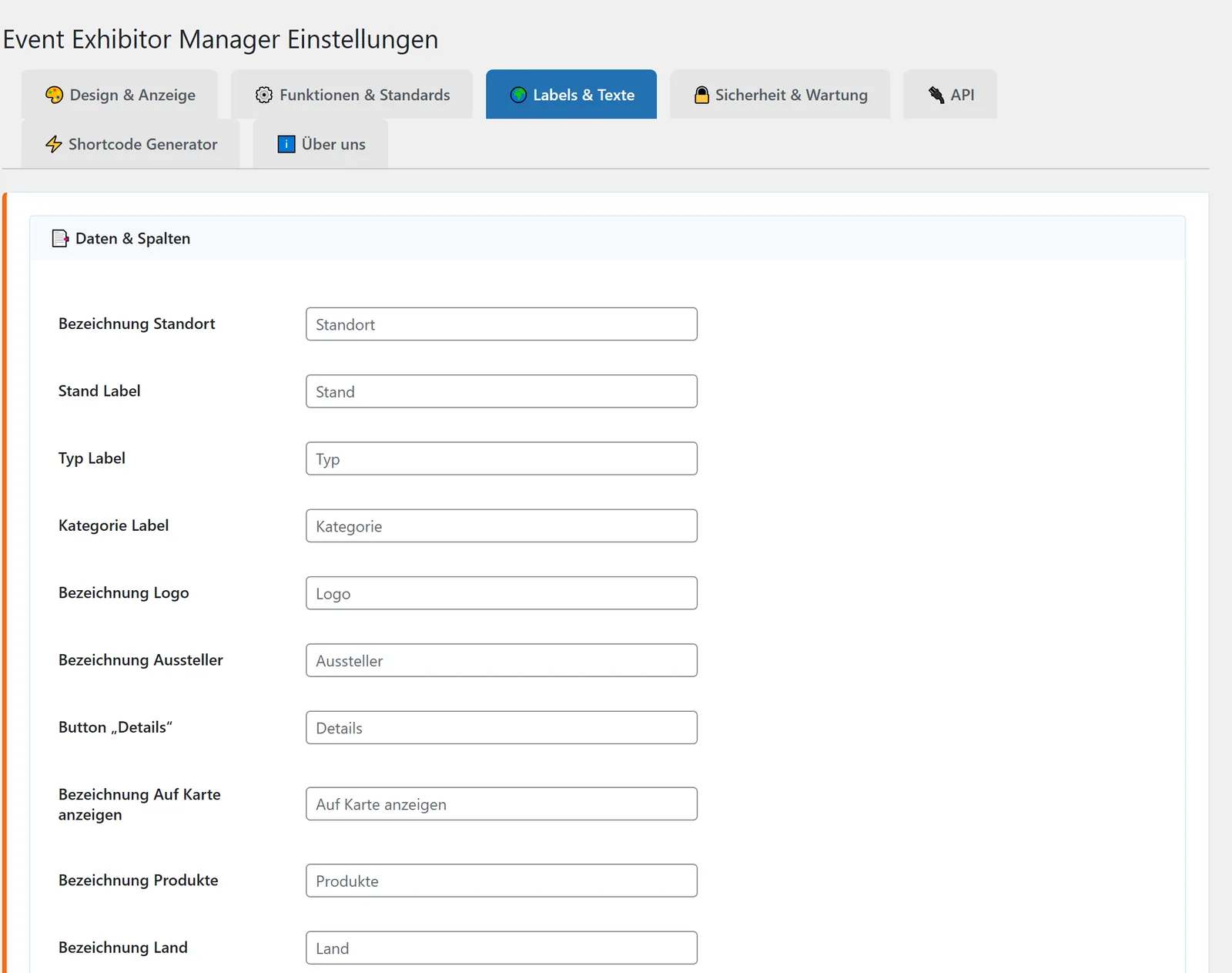Image resolution: width=1232 pixels, height=973 pixels.
Task: Select the Bezeichnung Produkte field
Action: (501, 881)
